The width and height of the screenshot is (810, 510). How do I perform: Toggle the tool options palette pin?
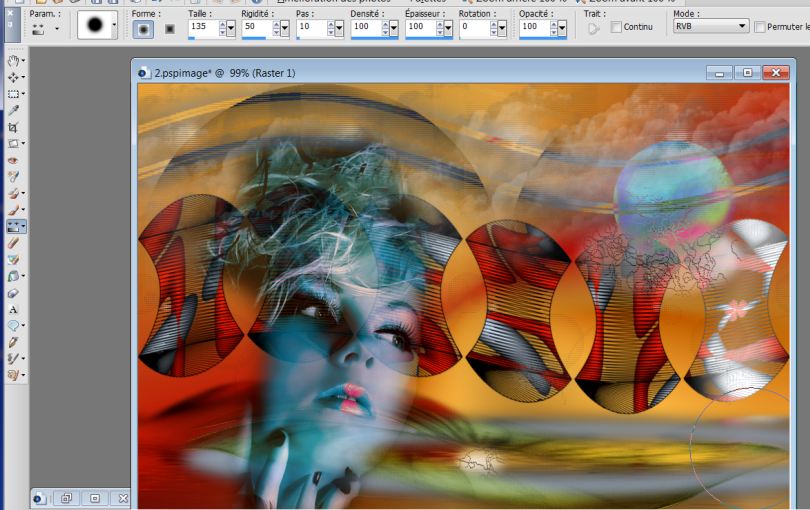(x=10, y=24)
